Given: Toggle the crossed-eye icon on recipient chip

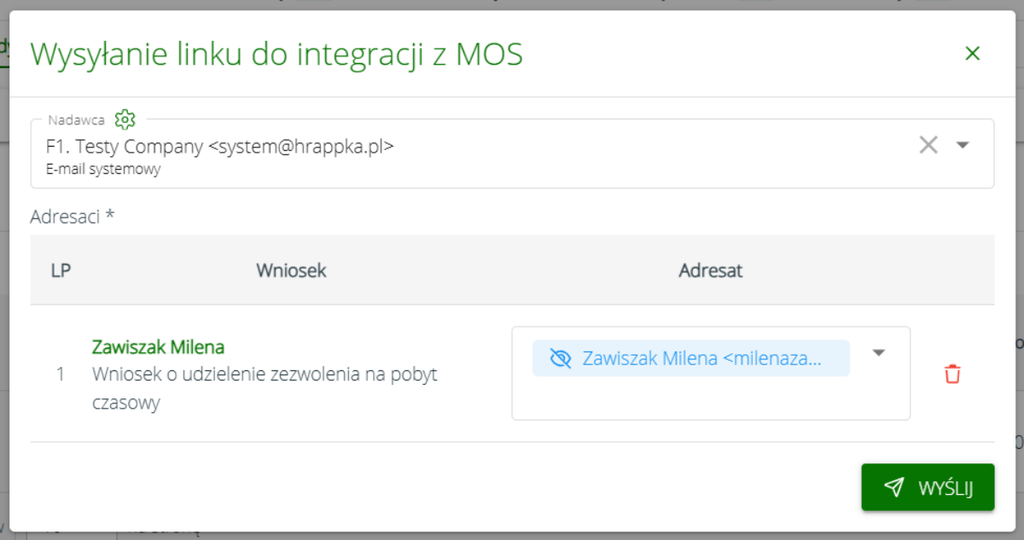Looking at the screenshot, I should pos(560,358).
